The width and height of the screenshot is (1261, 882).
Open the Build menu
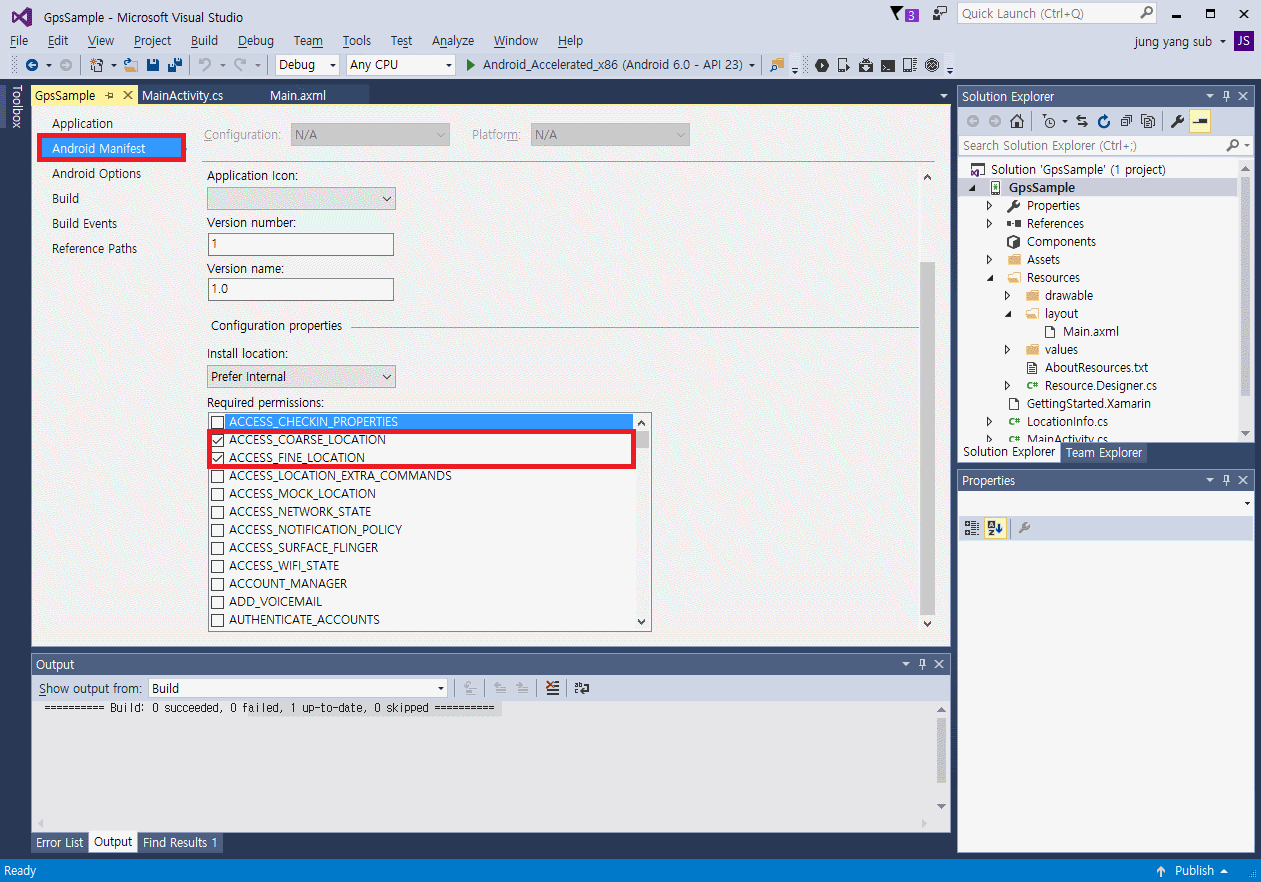coord(204,41)
